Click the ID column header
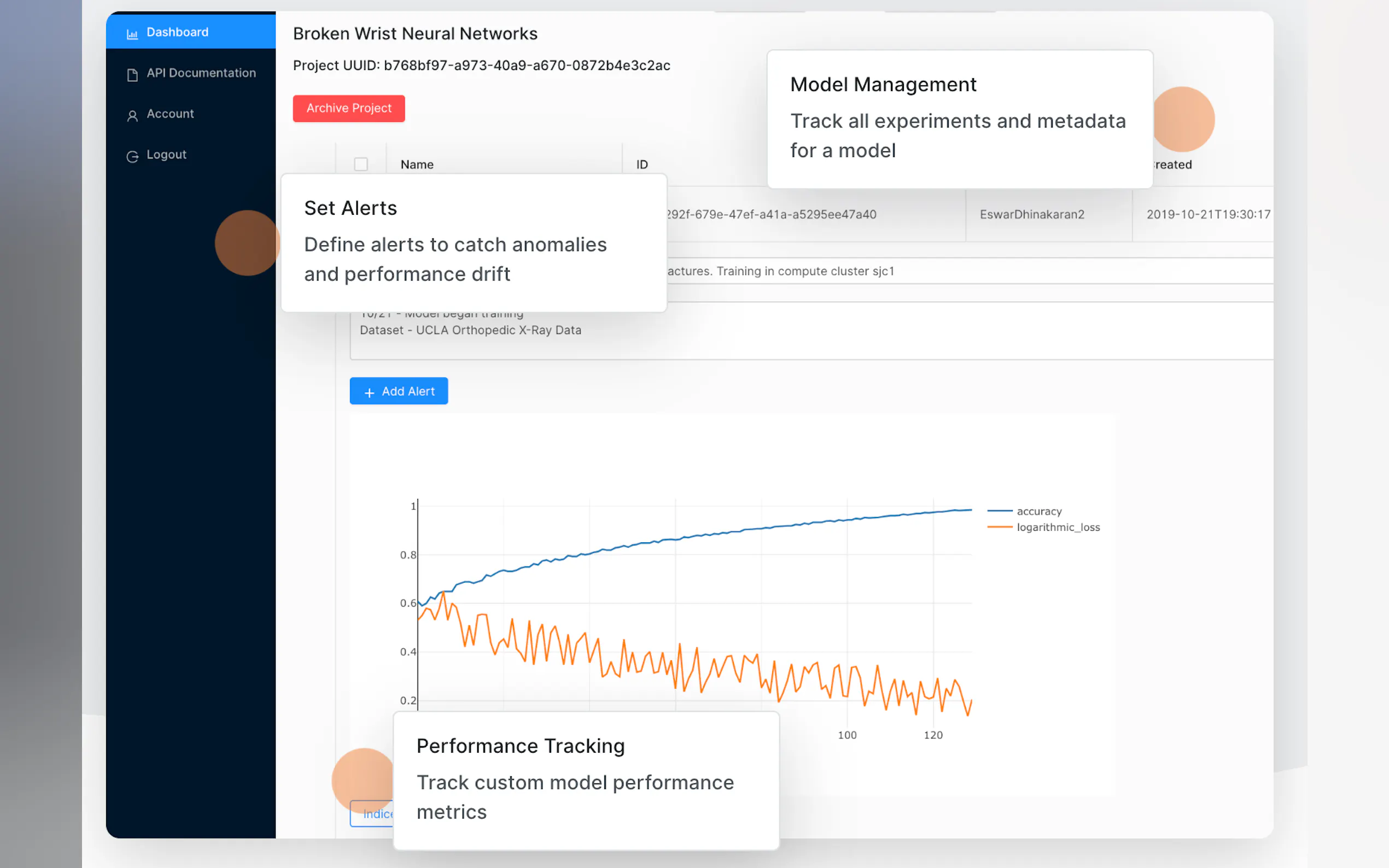 (x=641, y=164)
